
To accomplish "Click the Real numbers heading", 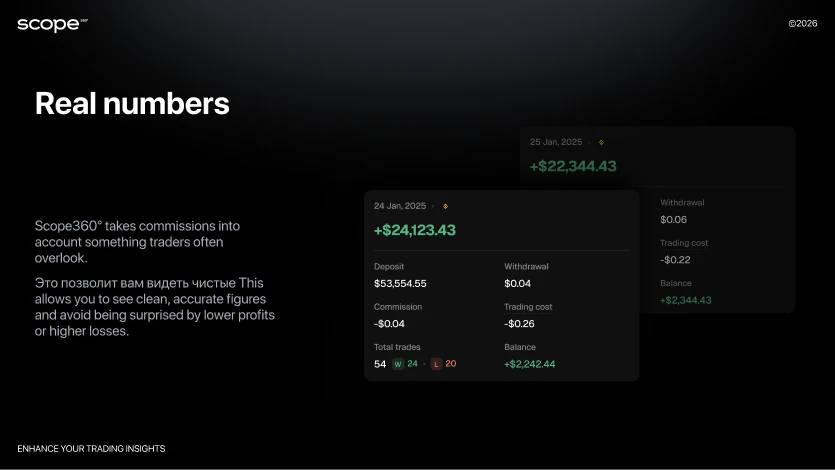I will 132,103.
